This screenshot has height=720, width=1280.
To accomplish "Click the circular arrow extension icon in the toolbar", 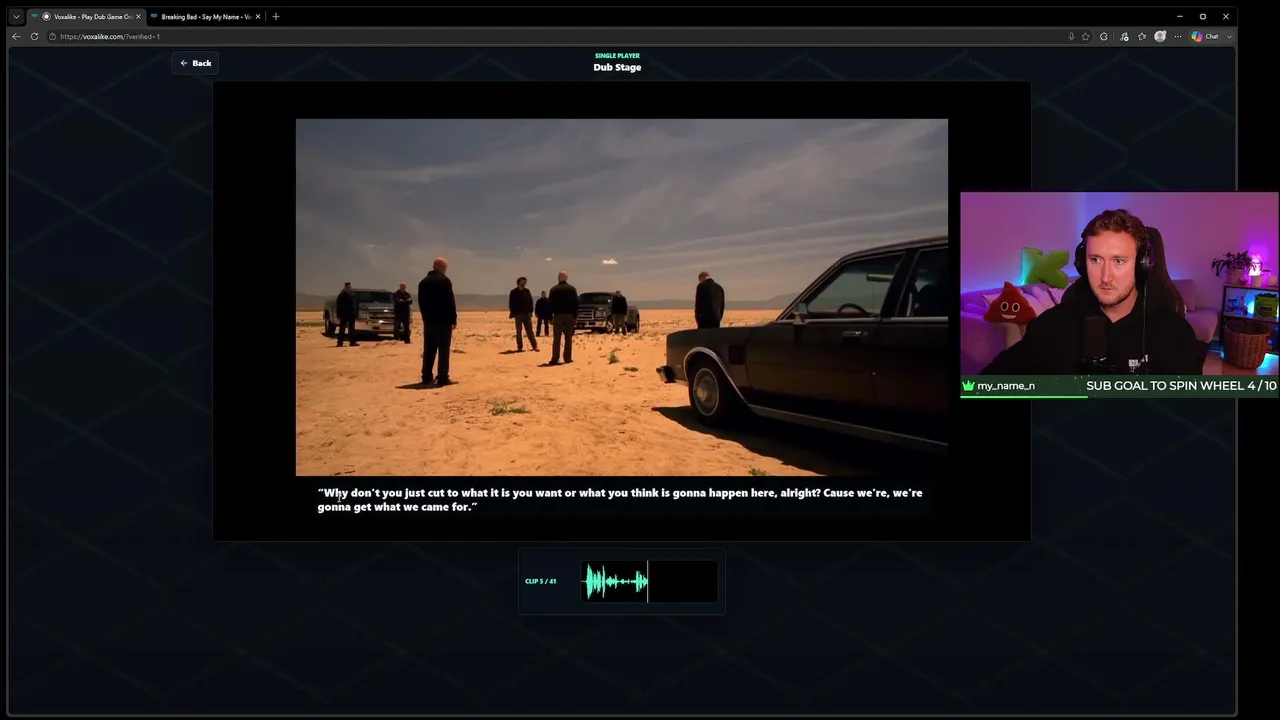I will [x=1104, y=36].
